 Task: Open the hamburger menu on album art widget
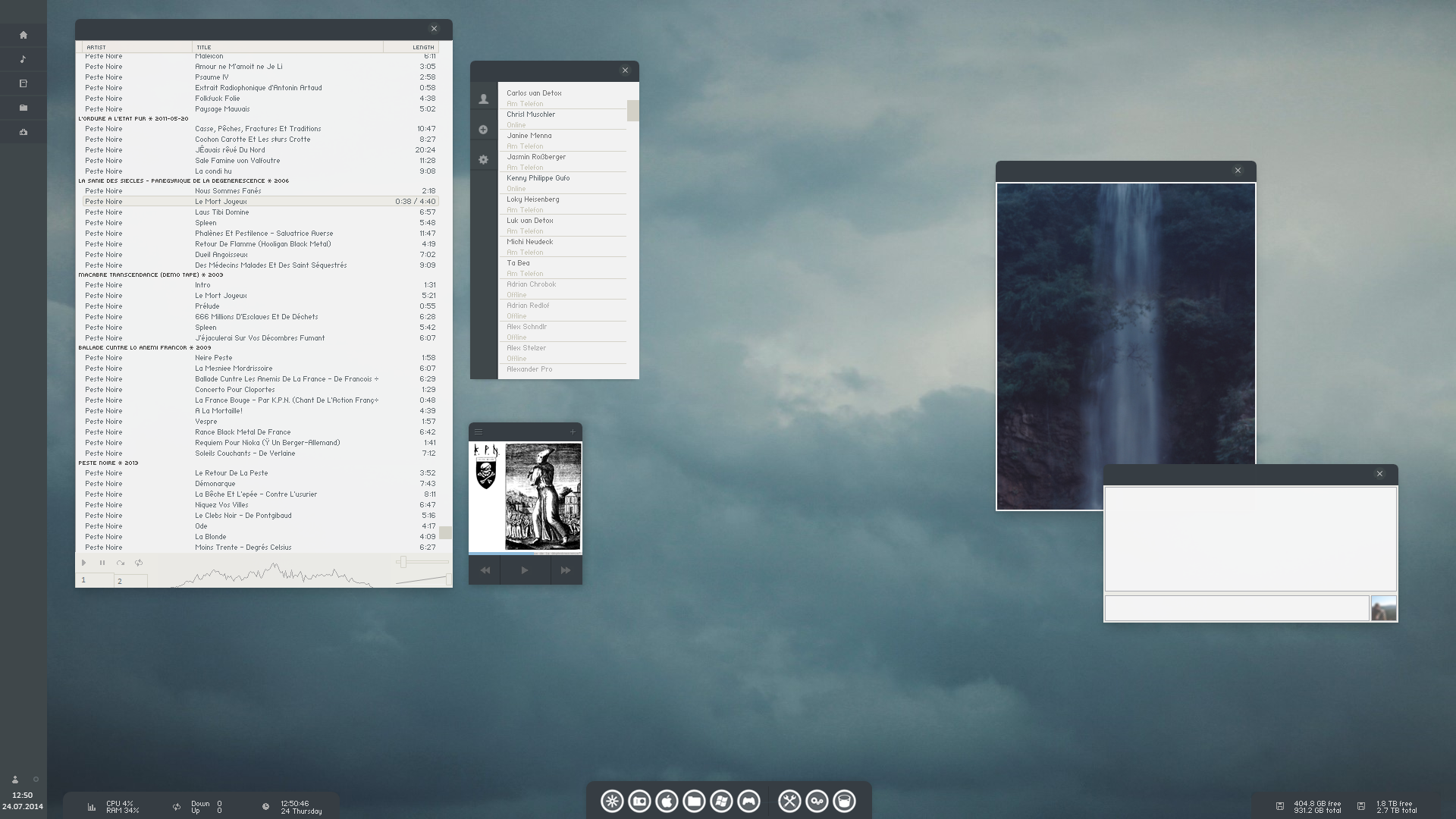click(x=479, y=431)
